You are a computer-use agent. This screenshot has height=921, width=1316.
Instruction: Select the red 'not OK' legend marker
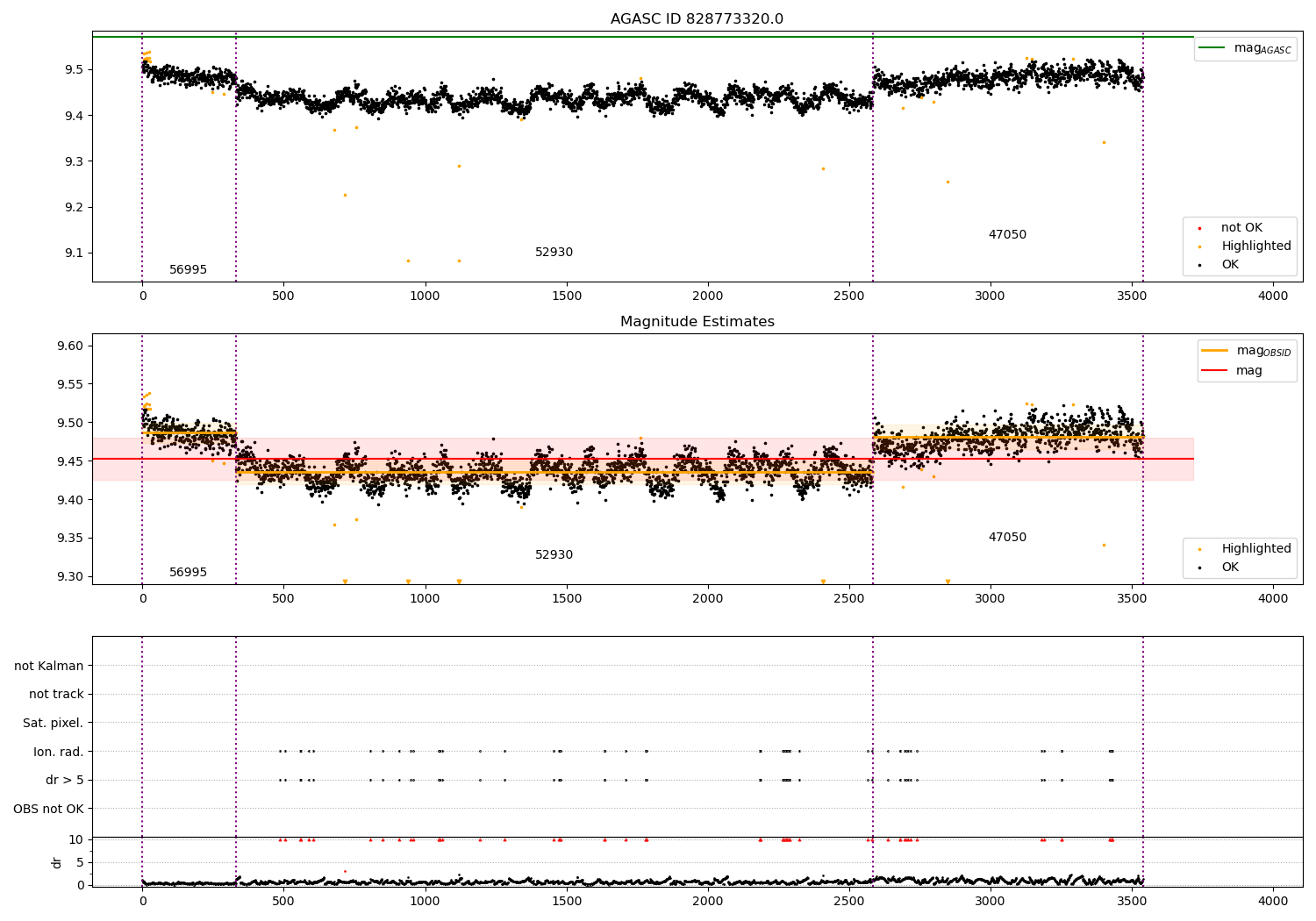[1199, 228]
